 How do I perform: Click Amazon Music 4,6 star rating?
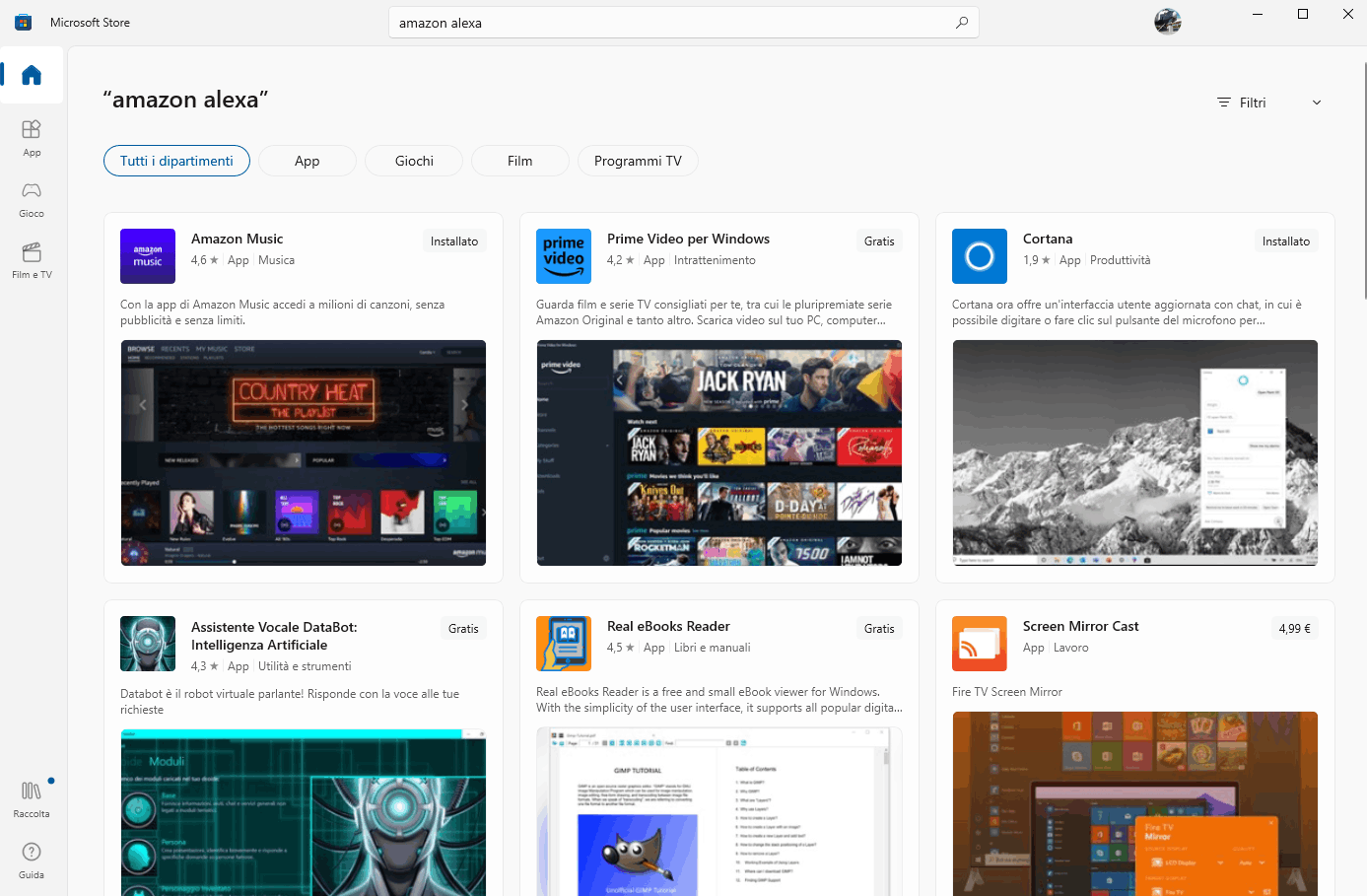[x=205, y=260]
